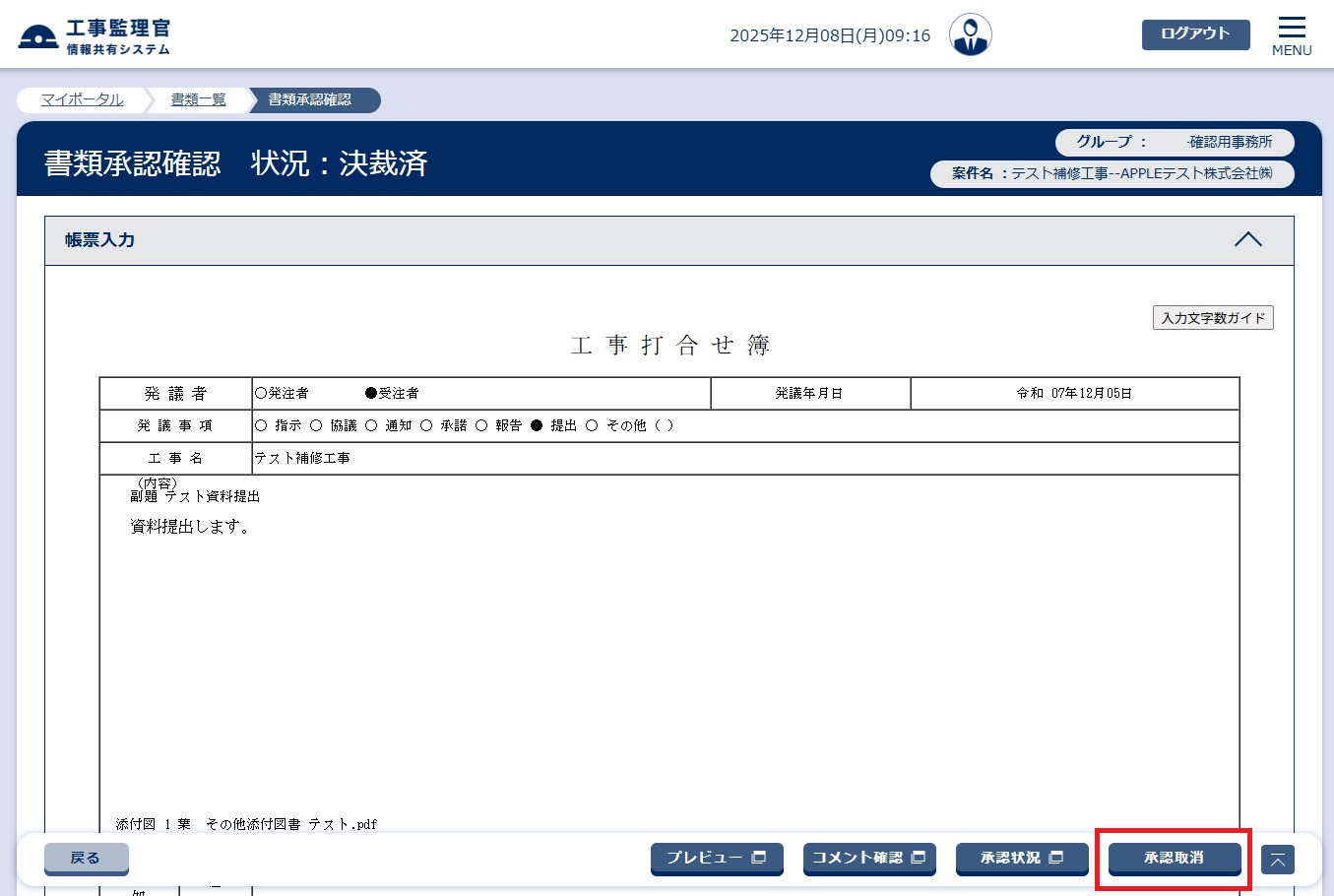The height and width of the screenshot is (896, 1334).
Task: Choose the 協議 radio button
Action: [316, 425]
